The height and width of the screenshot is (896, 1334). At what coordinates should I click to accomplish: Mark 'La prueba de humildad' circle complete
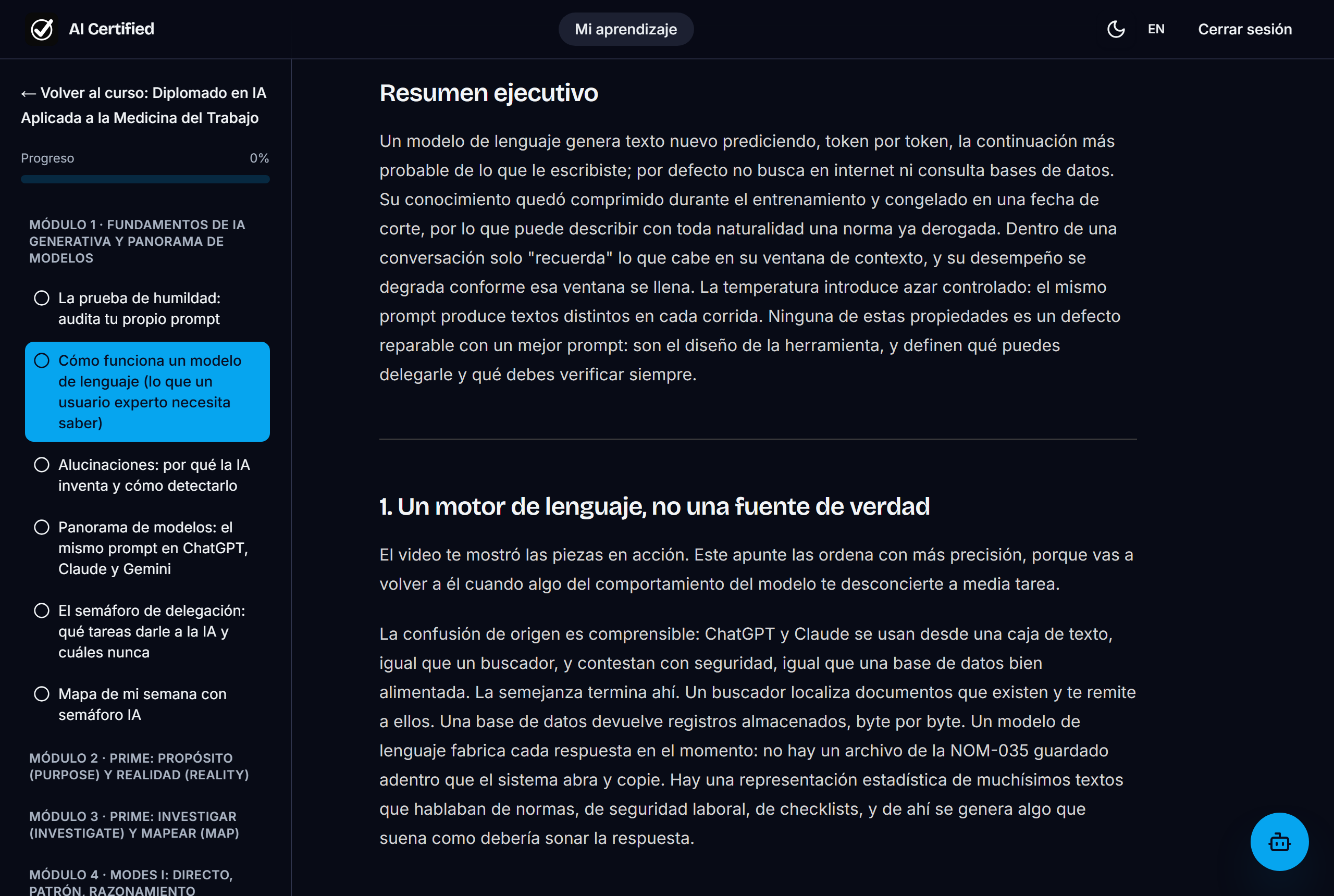pos(42,298)
